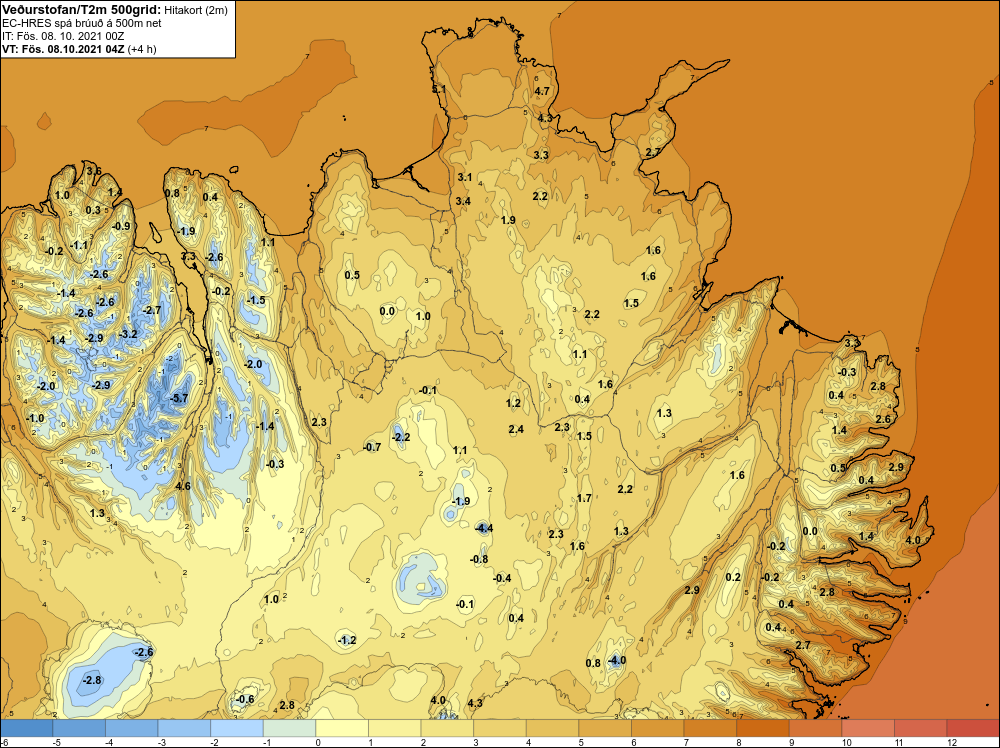Click the -4.0 temperature label
The height and width of the screenshot is (748, 1000).
[x=615, y=661]
